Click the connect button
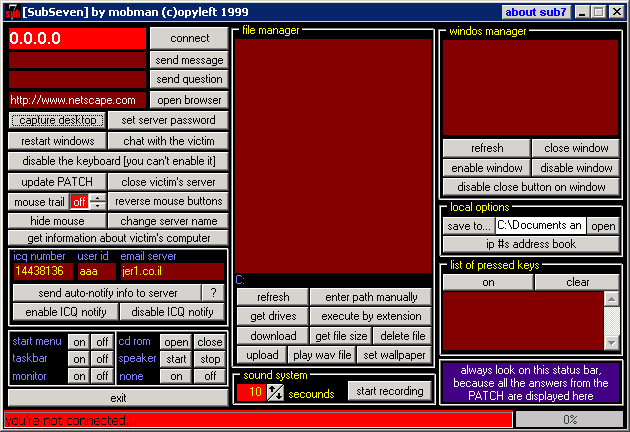The height and width of the screenshot is (432, 630). pyautogui.click(x=189, y=38)
